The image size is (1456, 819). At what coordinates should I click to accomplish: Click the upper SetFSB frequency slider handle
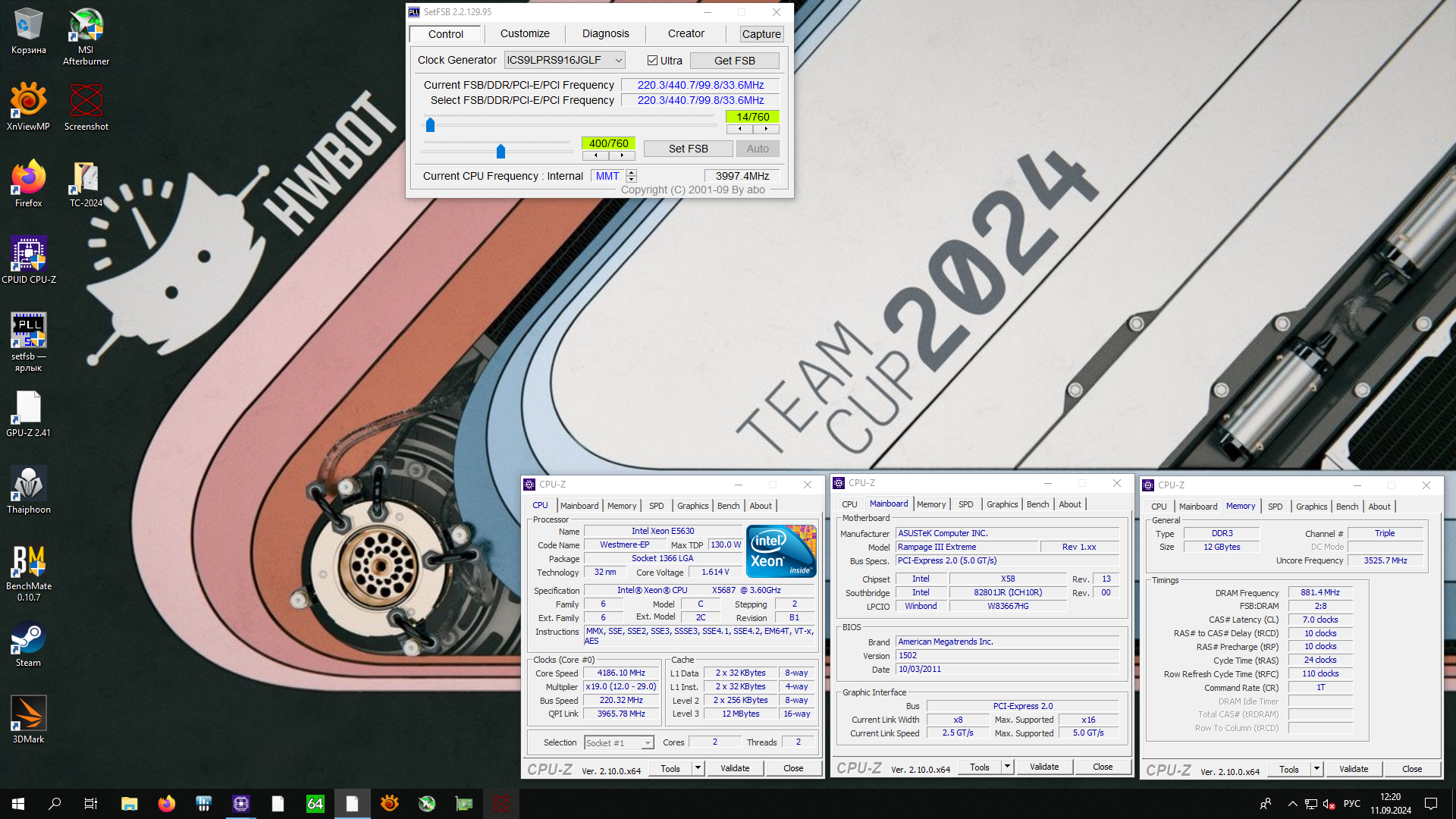coord(430,125)
